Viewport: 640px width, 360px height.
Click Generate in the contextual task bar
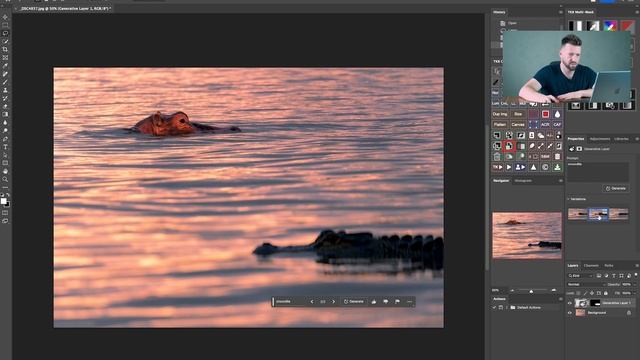pyautogui.click(x=353, y=302)
